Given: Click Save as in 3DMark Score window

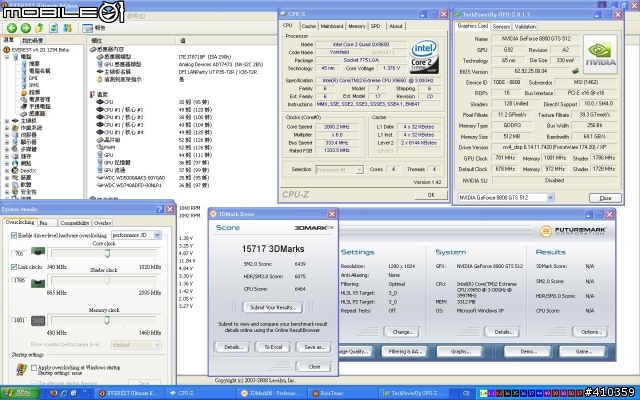Looking at the screenshot, I should point(315,347).
